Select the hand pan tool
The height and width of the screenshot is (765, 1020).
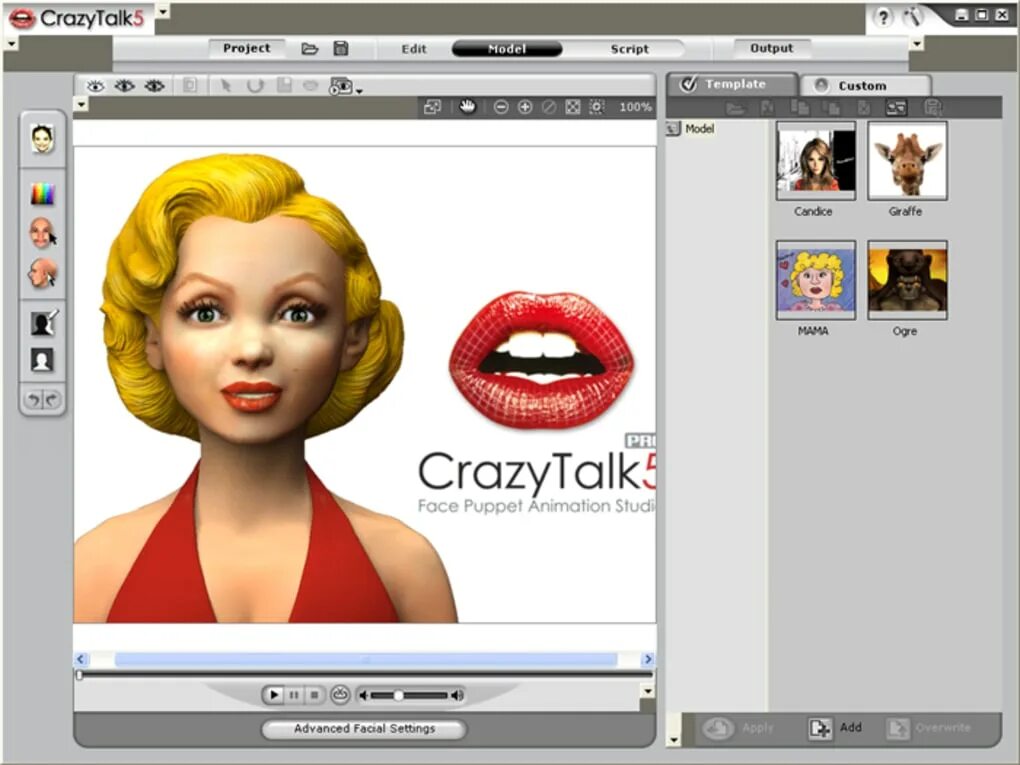[x=467, y=106]
